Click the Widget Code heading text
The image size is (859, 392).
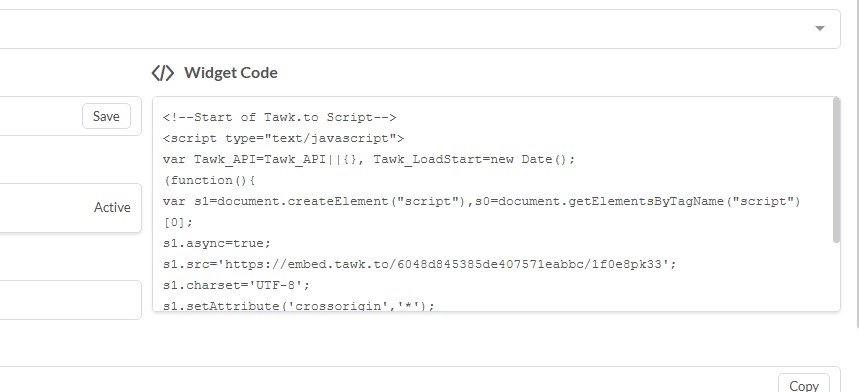coord(231,73)
